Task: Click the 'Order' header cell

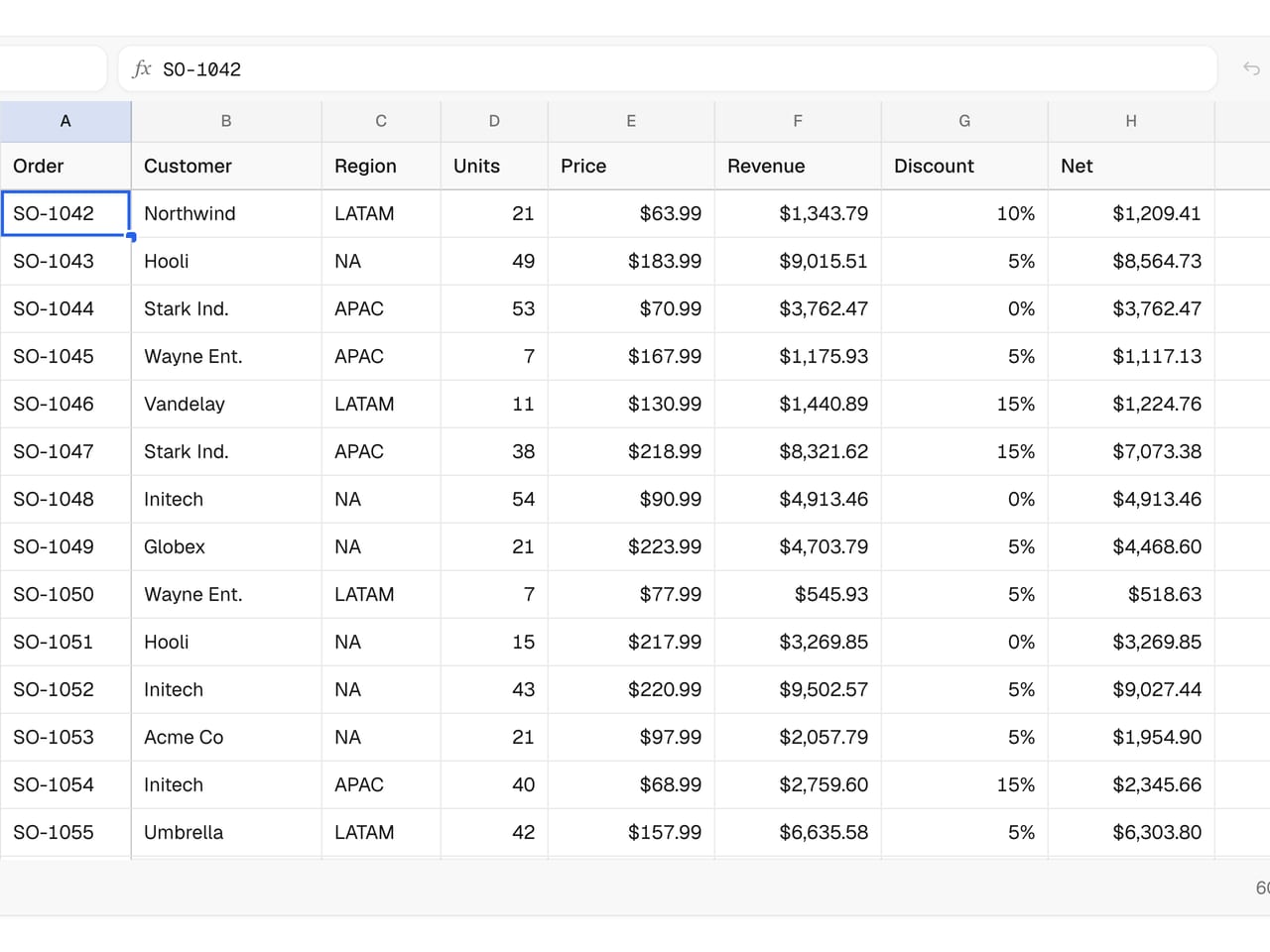Action: [x=65, y=166]
